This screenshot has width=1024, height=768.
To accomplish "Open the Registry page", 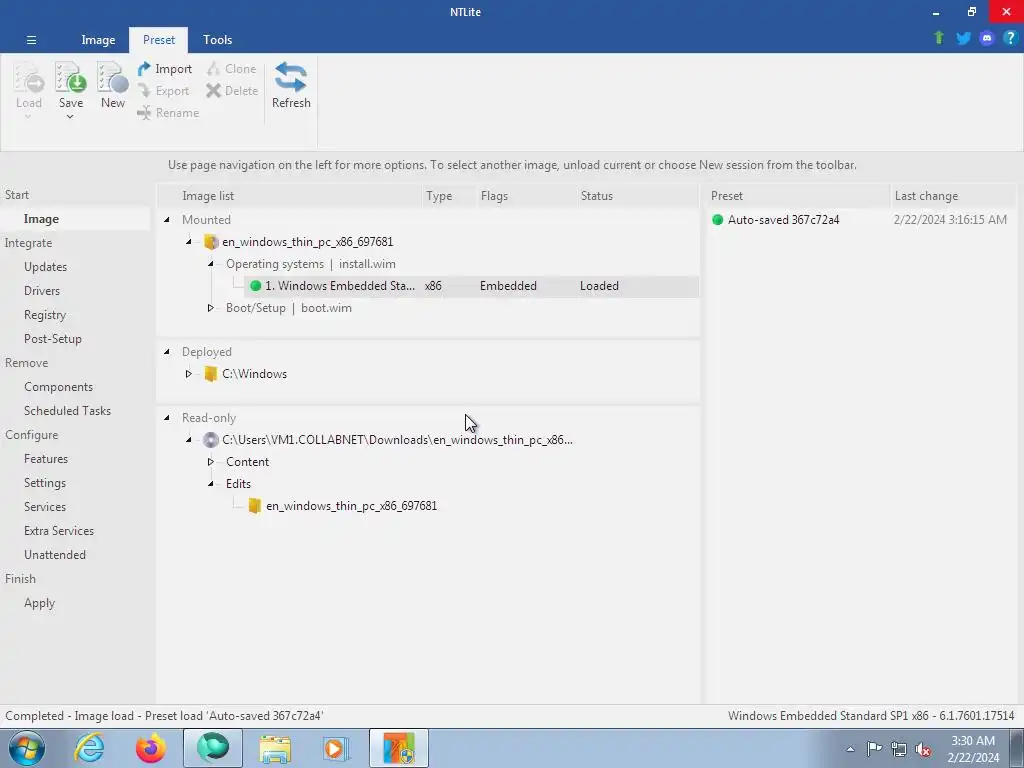I will point(44,315).
